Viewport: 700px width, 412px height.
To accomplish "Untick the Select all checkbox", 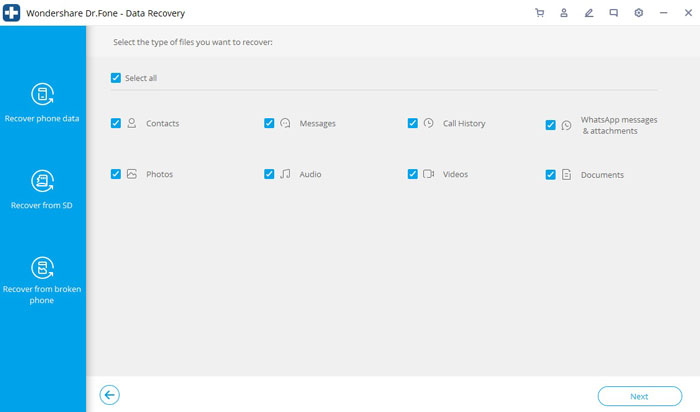I will click(x=116, y=78).
